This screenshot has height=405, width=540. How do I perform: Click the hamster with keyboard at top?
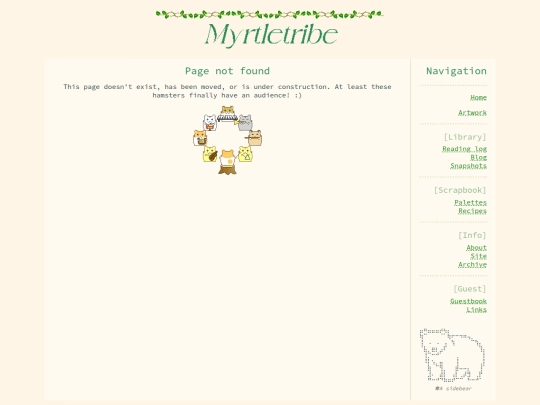pos(227,114)
